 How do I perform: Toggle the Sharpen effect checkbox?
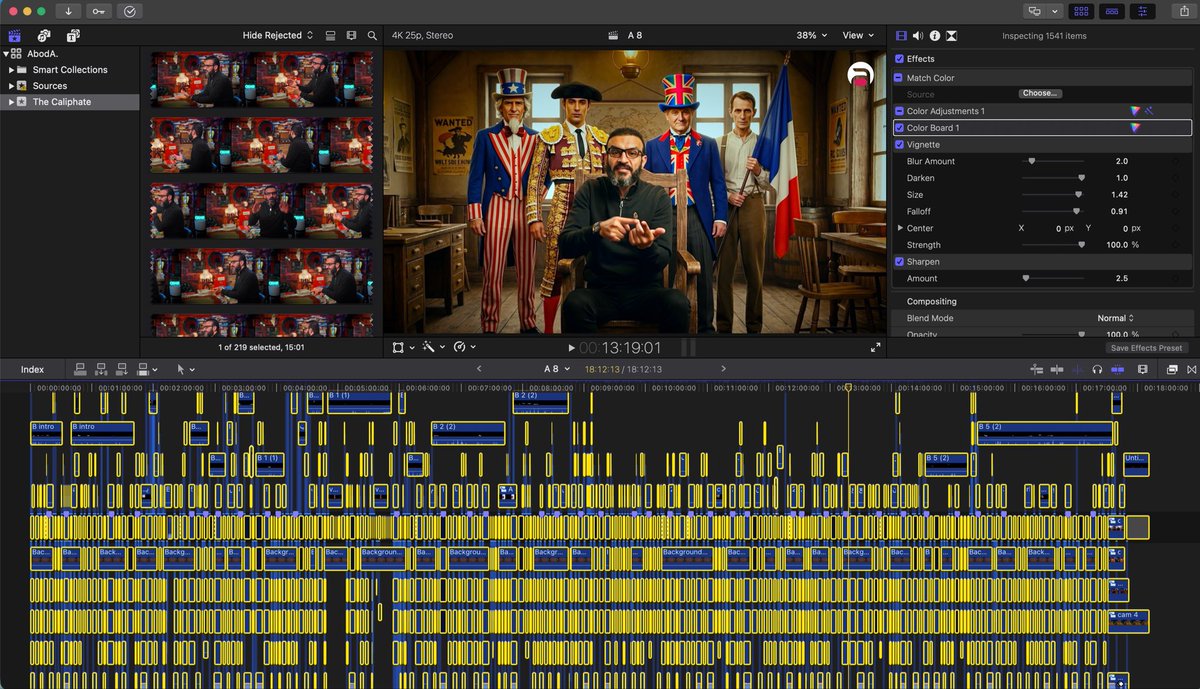click(x=899, y=262)
